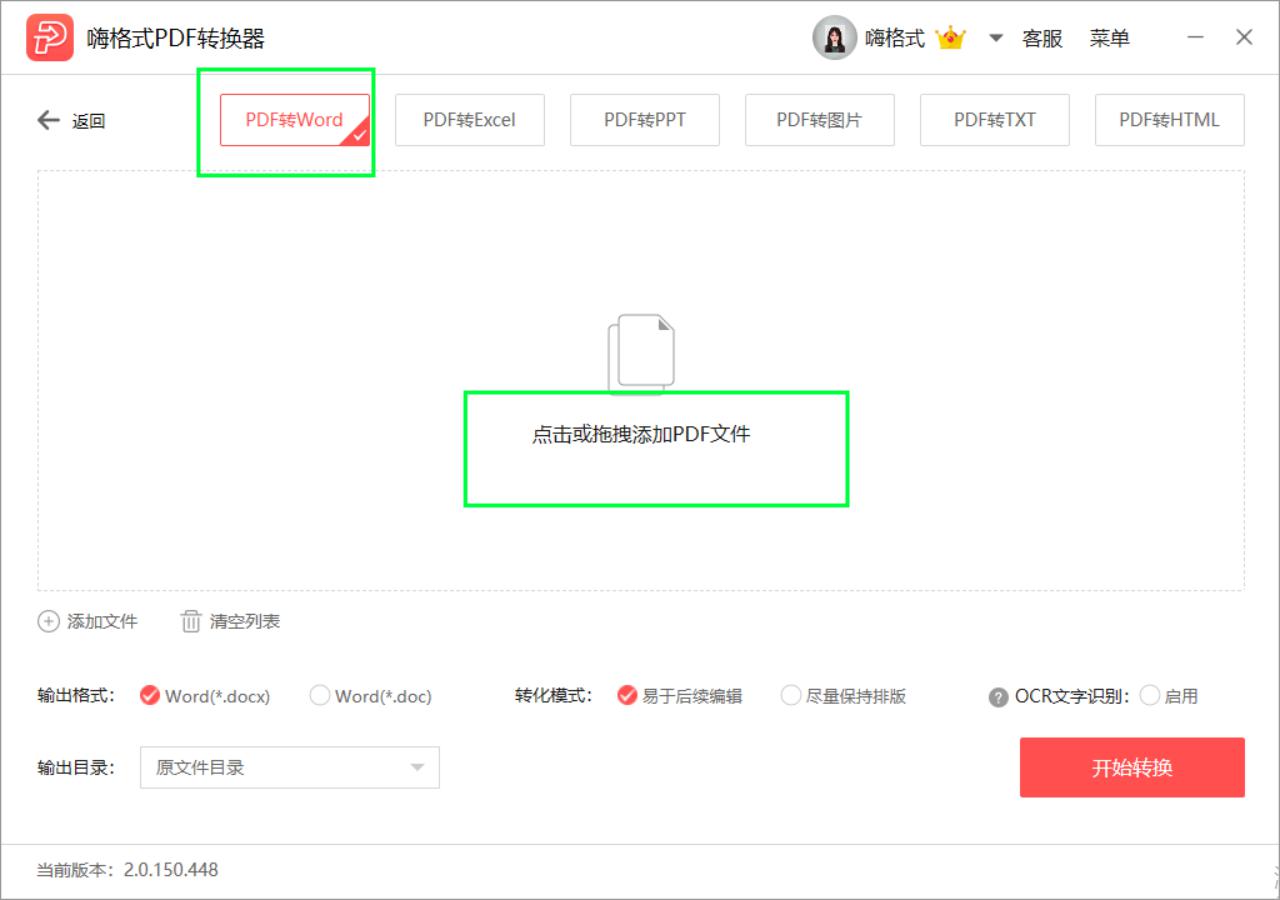
Task: Click the plus icon to 添加文件
Action: pos(48,621)
